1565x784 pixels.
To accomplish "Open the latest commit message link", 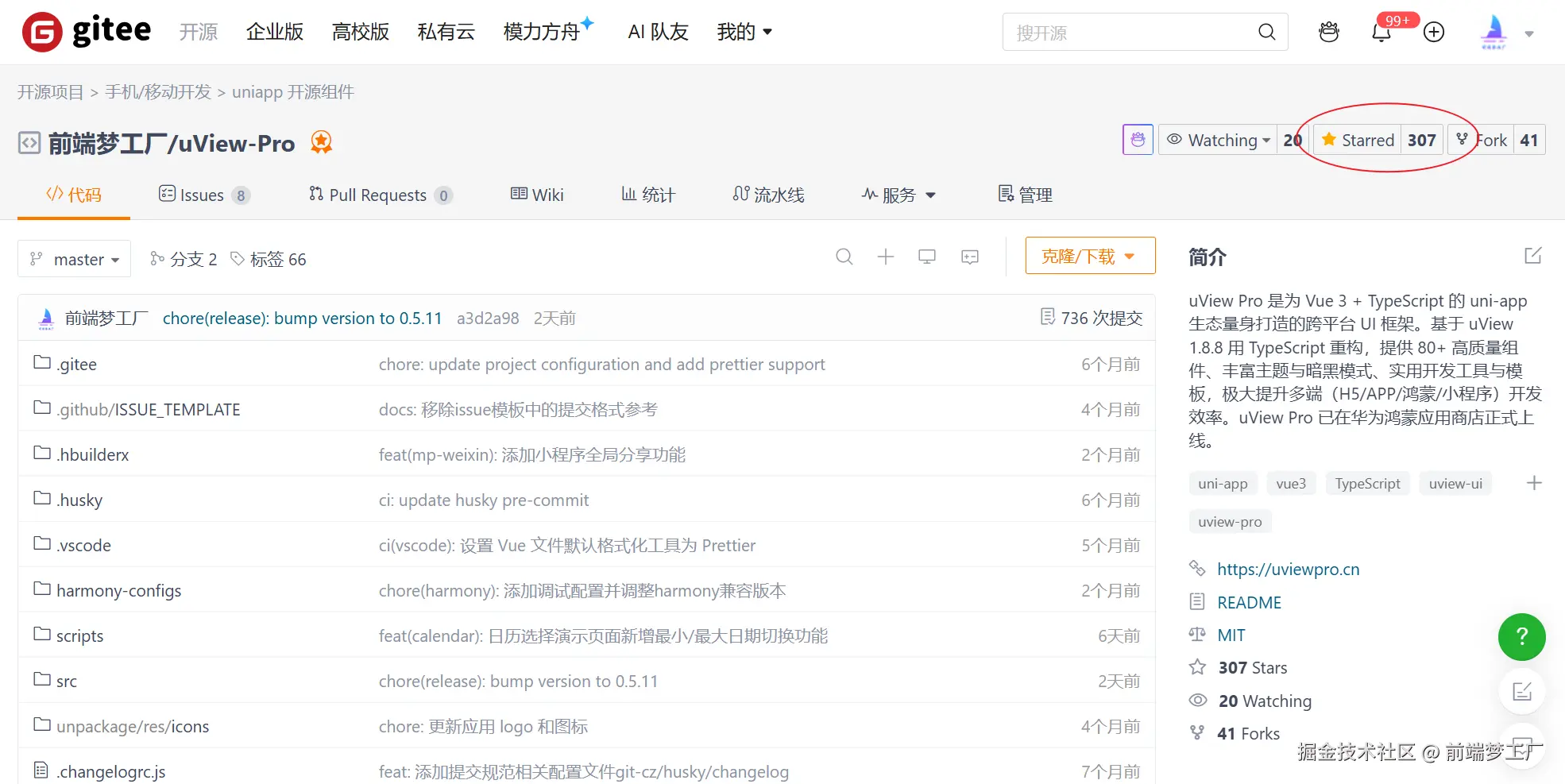I will pos(302,319).
